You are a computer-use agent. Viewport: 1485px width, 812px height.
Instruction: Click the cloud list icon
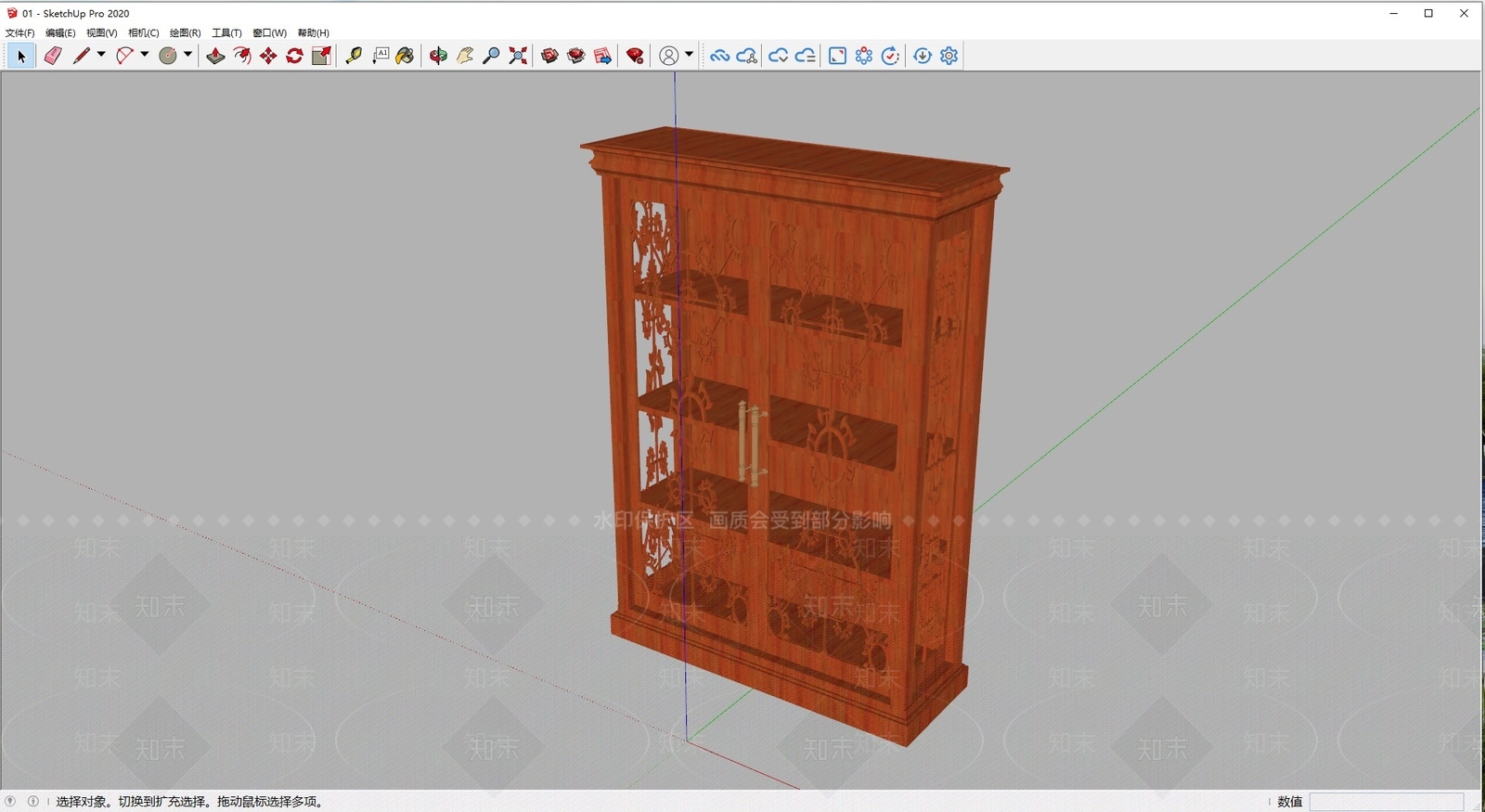806,57
